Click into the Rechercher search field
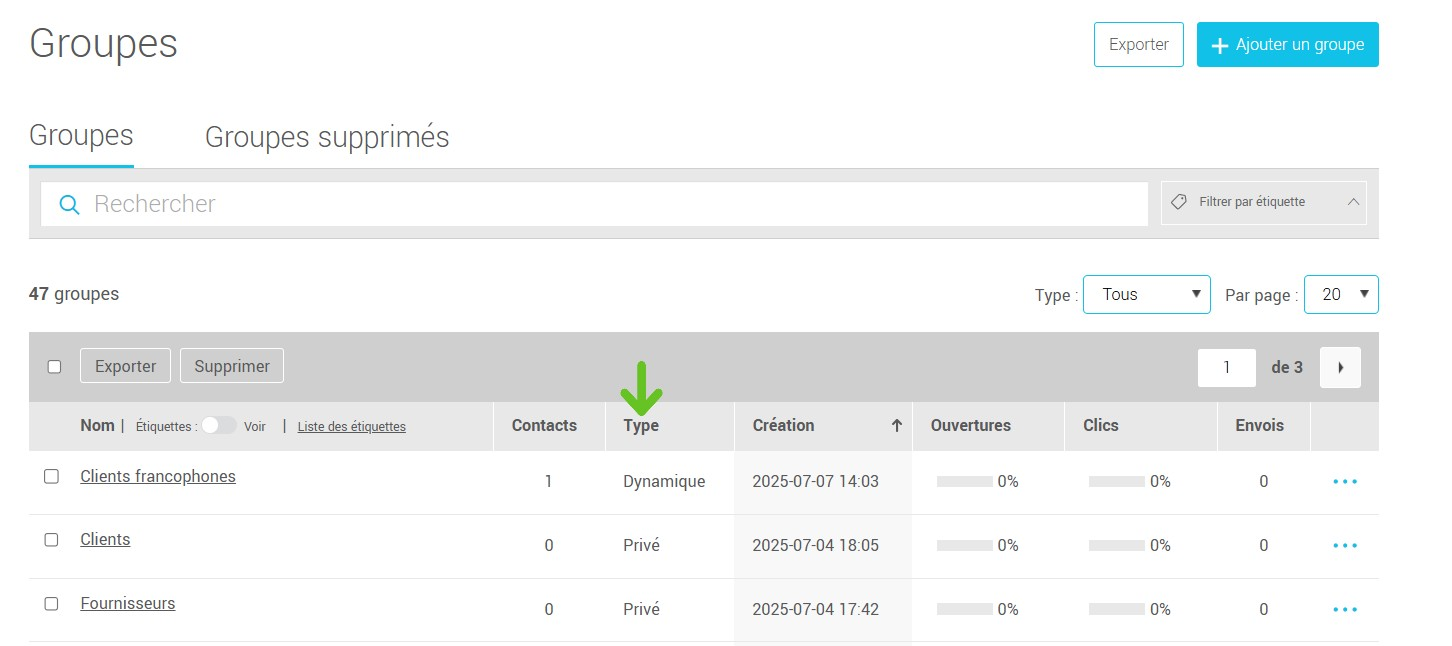1452x646 pixels. tap(600, 204)
